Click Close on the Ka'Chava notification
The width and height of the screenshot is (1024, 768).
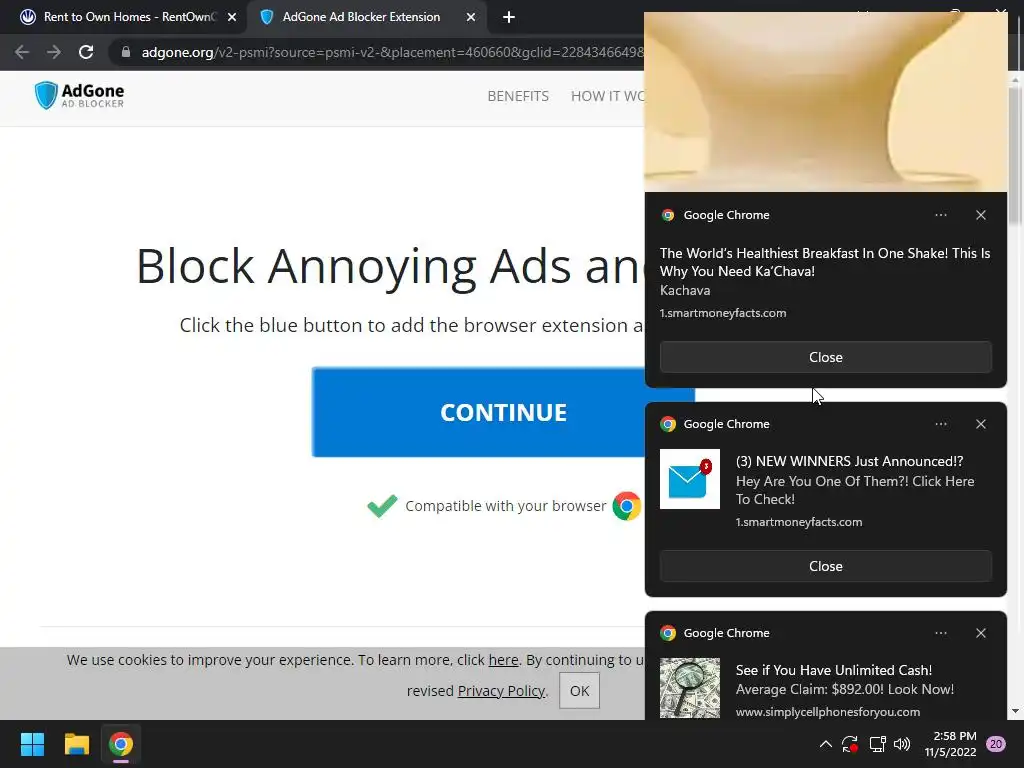click(x=825, y=357)
